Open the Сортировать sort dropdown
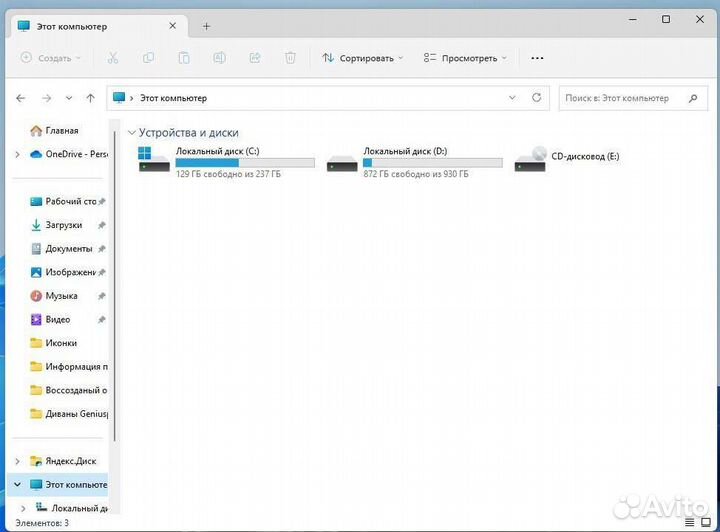The image size is (720, 532). click(362, 58)
